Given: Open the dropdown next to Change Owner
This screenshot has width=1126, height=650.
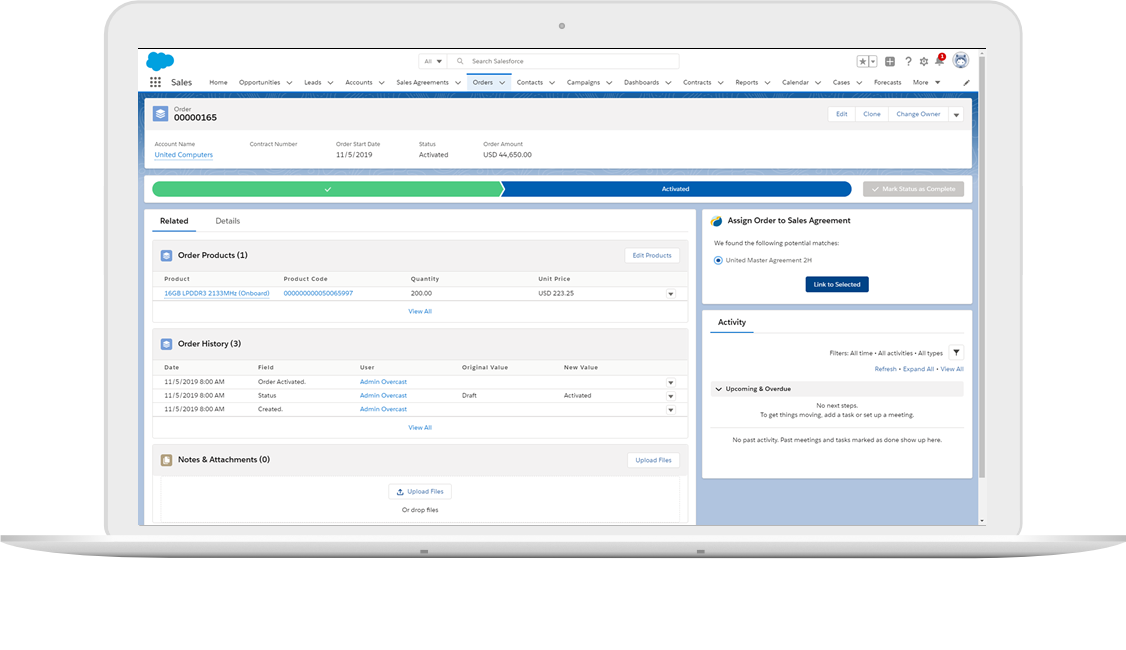Looking at the screenshot, I should 956,115.
